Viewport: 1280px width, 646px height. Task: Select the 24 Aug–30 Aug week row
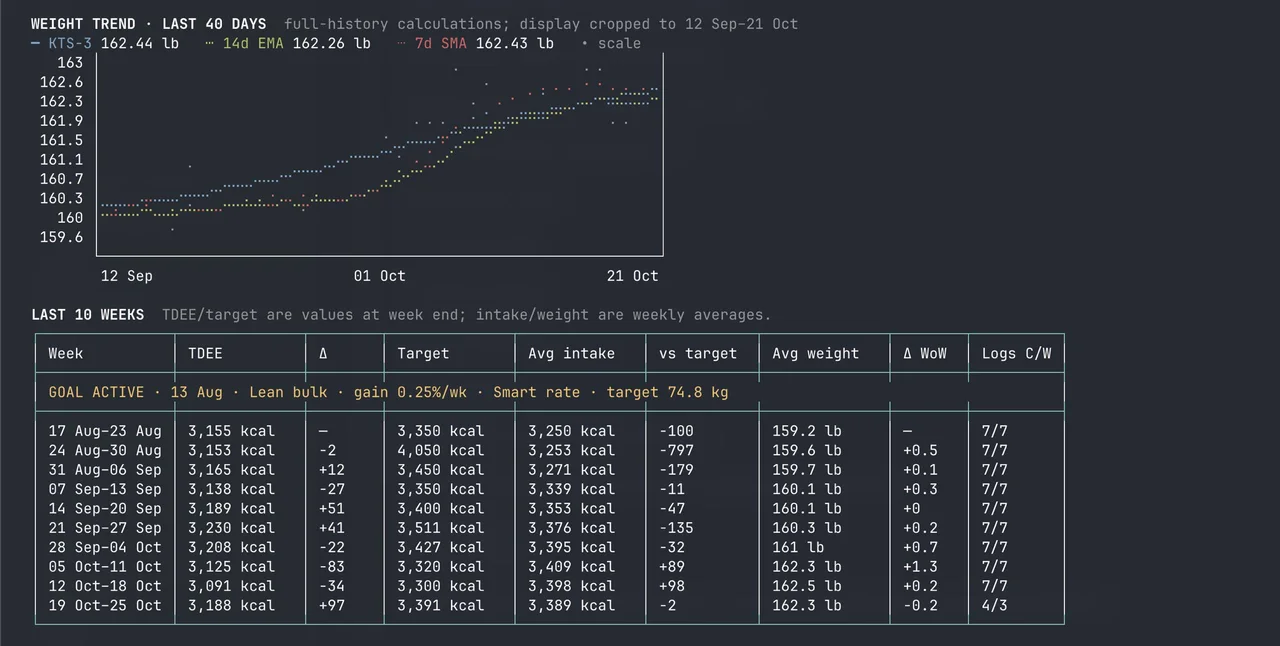tap(550, 451)
